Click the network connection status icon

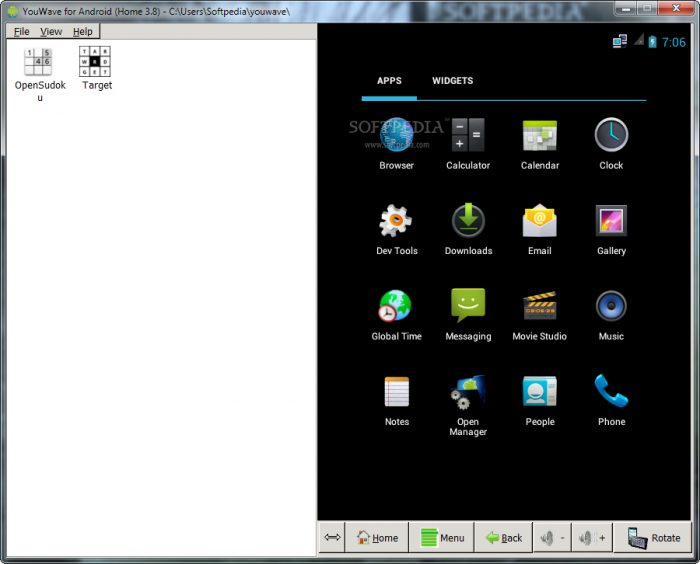click(620, 42)
